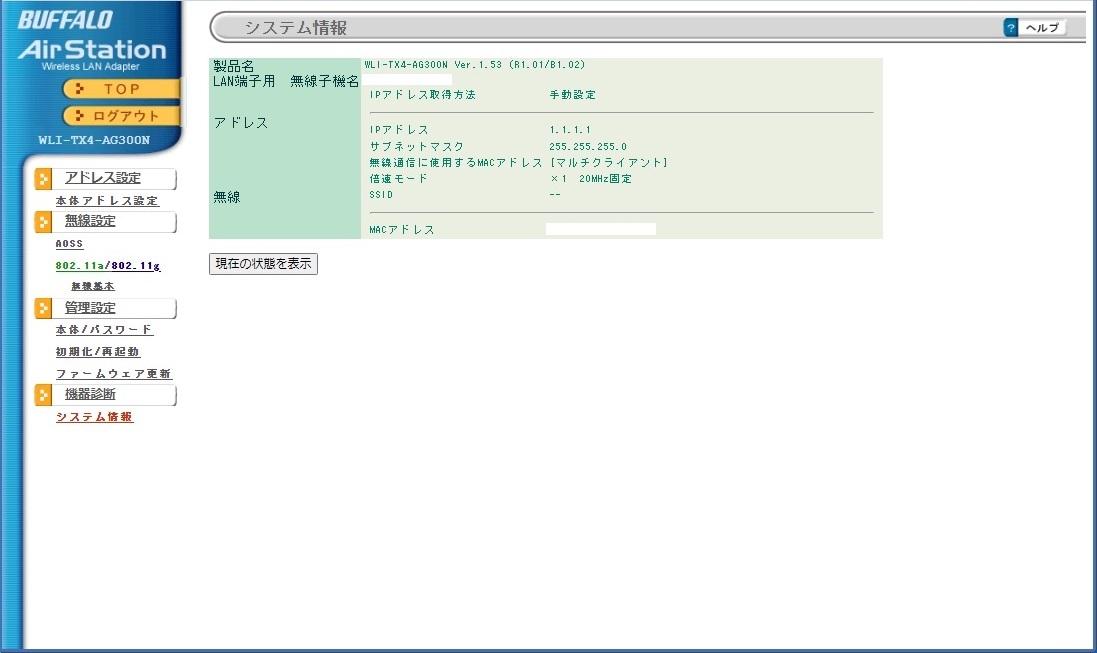Open the アドレス設定 menu section
Viewport: 1097px width, 653px height.
click(x=103, y=178)
